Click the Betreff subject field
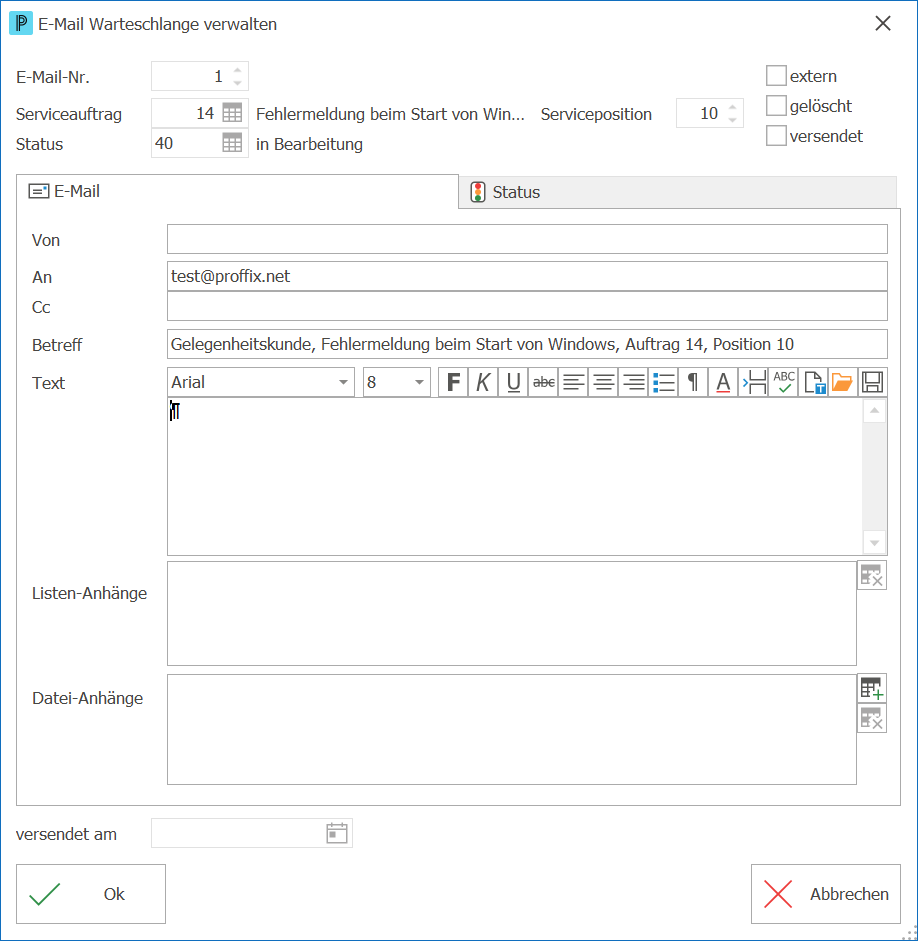The image size is (918, 941). pyautogui.click(x=527, y=344)
